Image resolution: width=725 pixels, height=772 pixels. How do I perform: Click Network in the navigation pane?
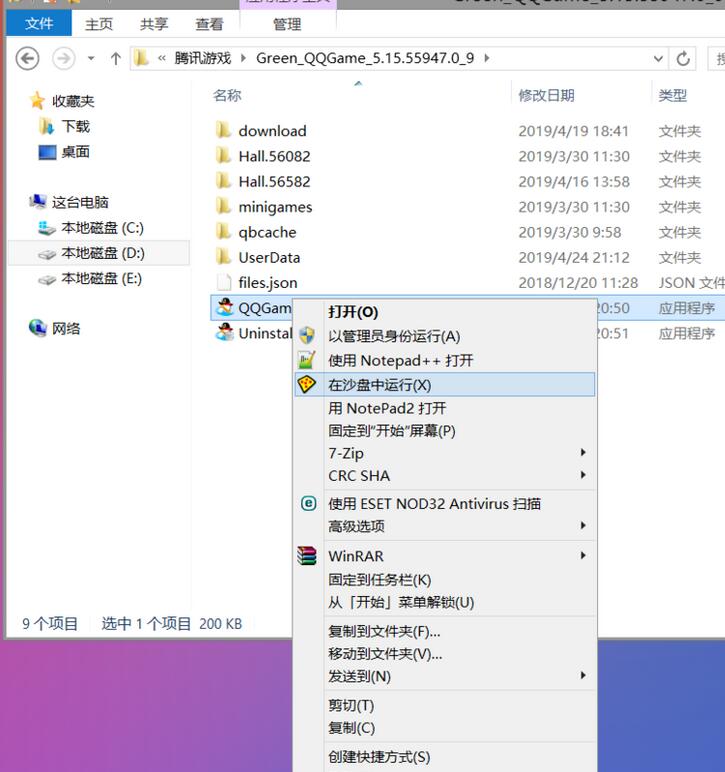tap(66, 328)
